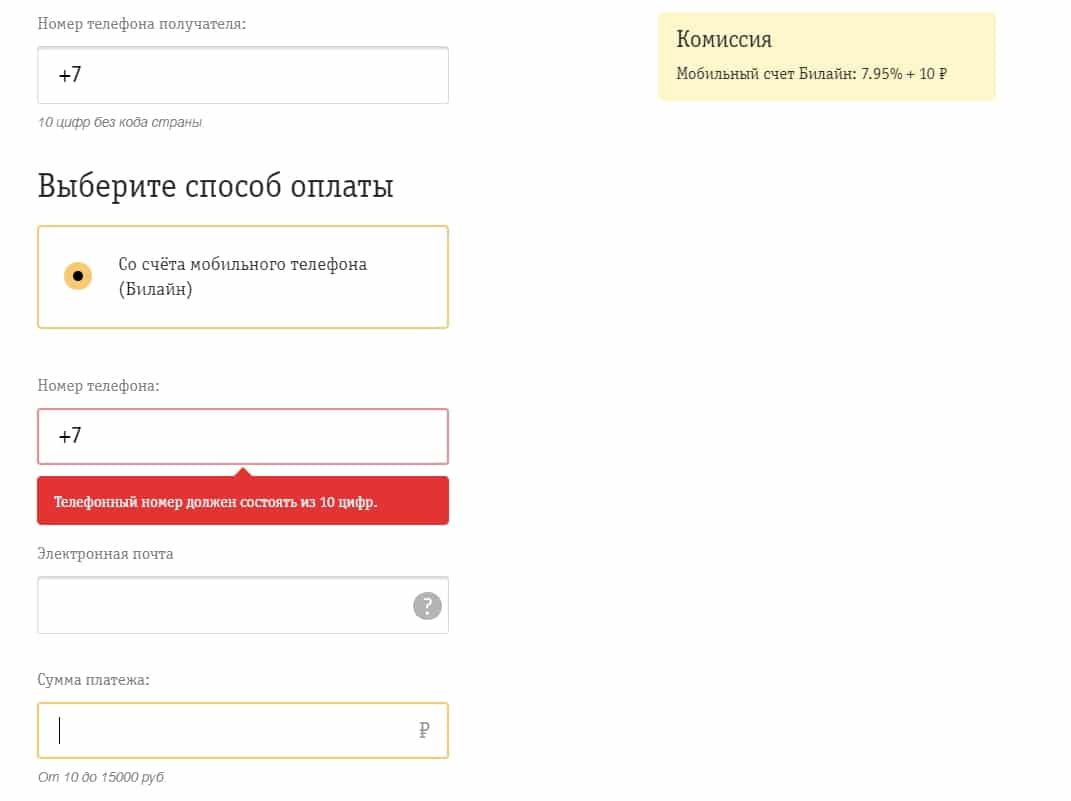Click the "Номер телефона получателя:" label
Image resolution: width=1071 pixels, height=801 pixels.
[x=142, y=23]
